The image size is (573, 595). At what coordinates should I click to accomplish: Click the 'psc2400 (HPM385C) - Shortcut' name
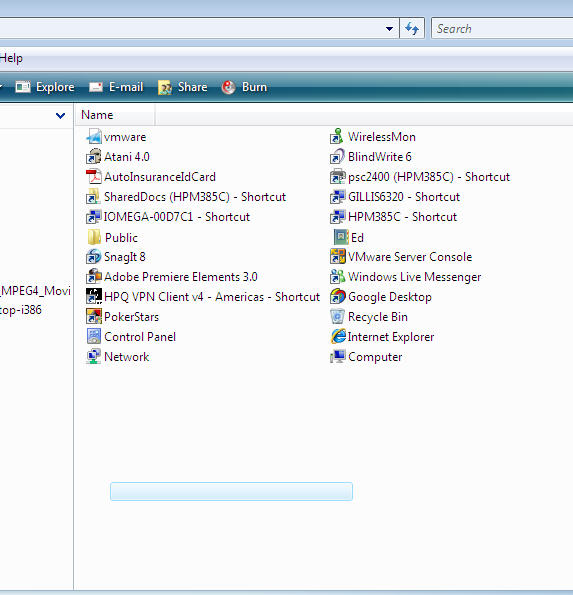point(429,177)
